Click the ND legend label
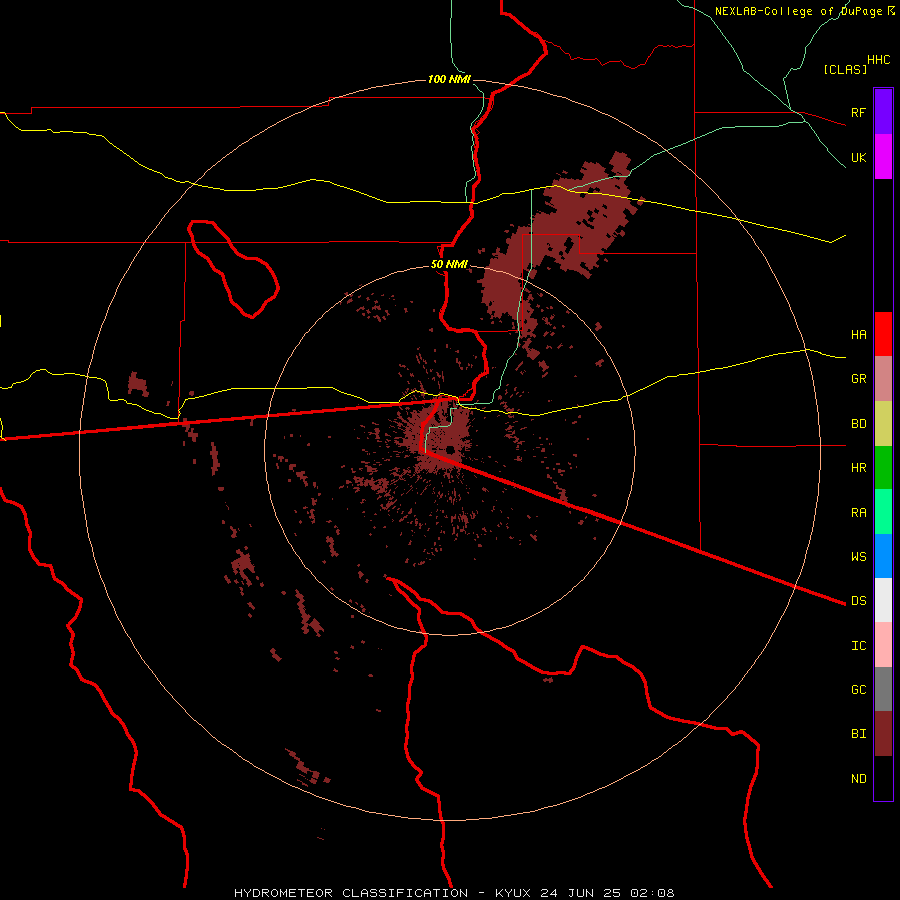The width and height of the screenshot is (900, 900). coord(858,778)
